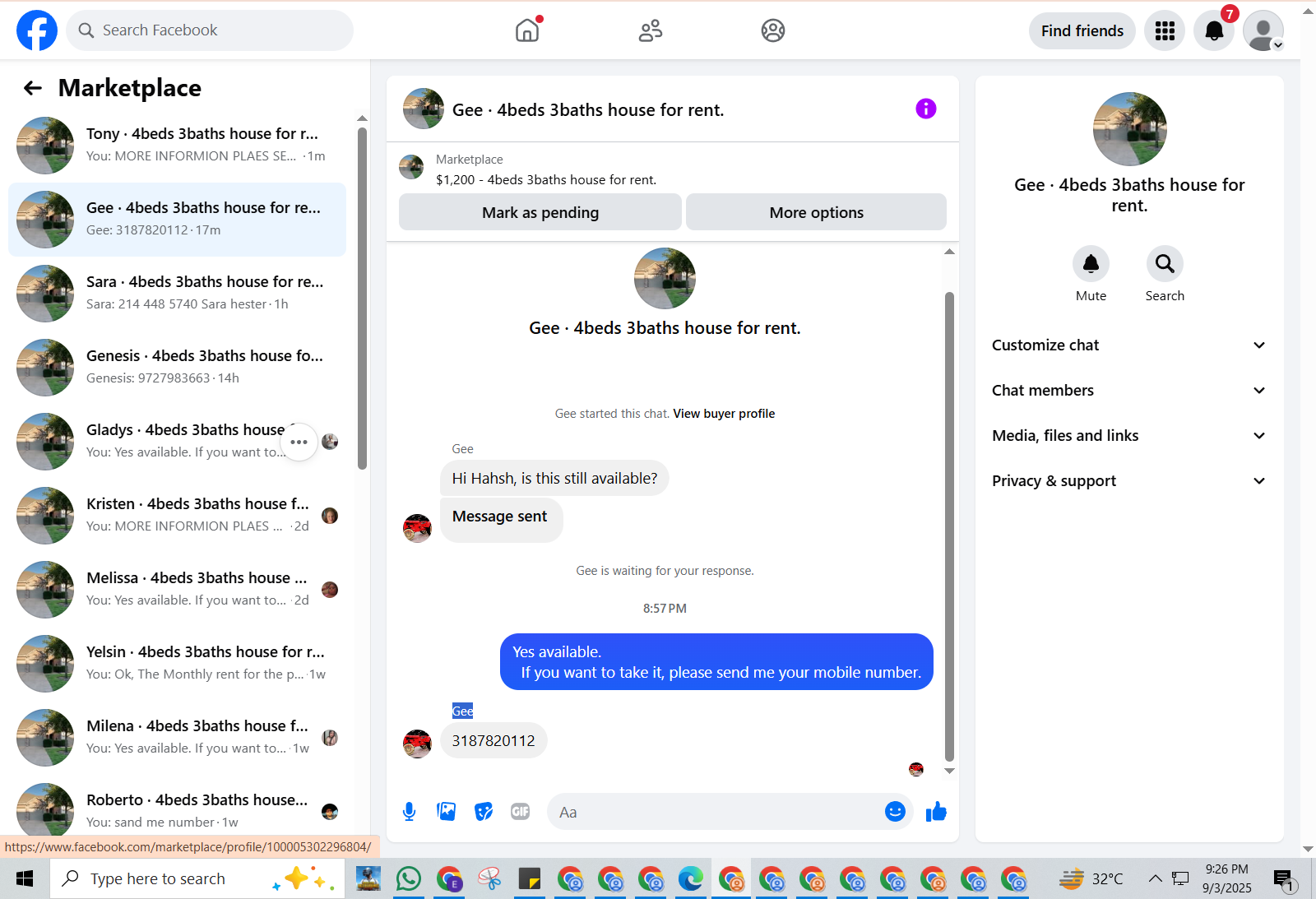The height and width of the screenshot is (899, 1316).
Task: Click the large listing thumbnail in right panel
Action: 1129,129
